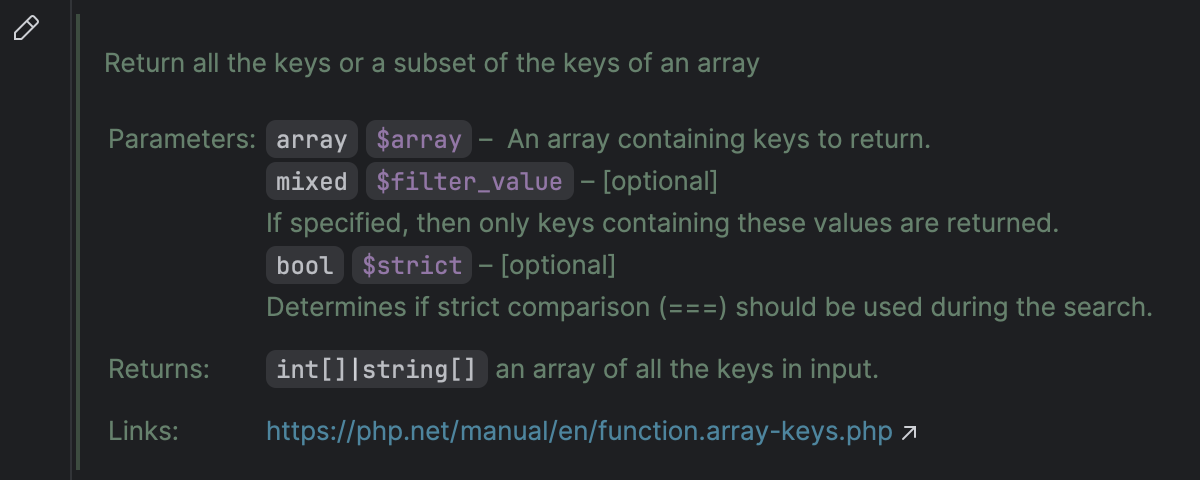Click the int[]|string[] return type
This screenshot has height=480, width=1200.
pyautogui.click(x=377, y=369)
